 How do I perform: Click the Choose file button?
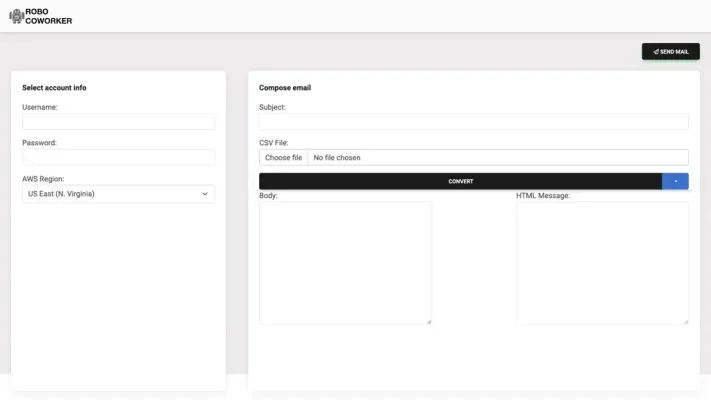[283, 158]
